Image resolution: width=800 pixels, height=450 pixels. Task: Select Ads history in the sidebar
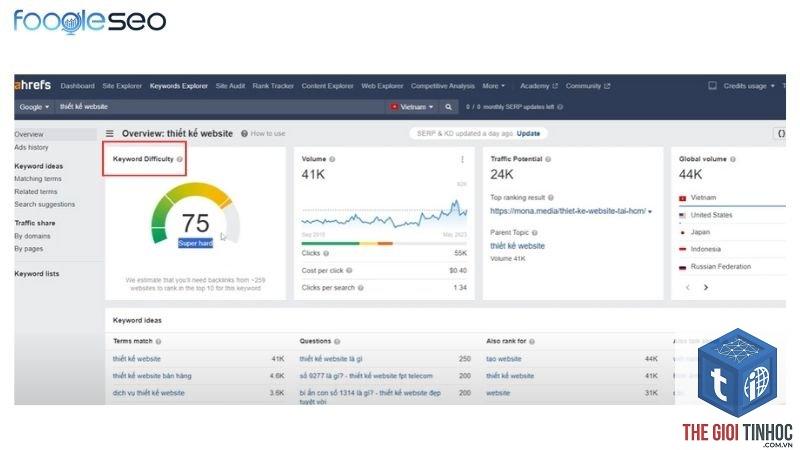[31, 147]
